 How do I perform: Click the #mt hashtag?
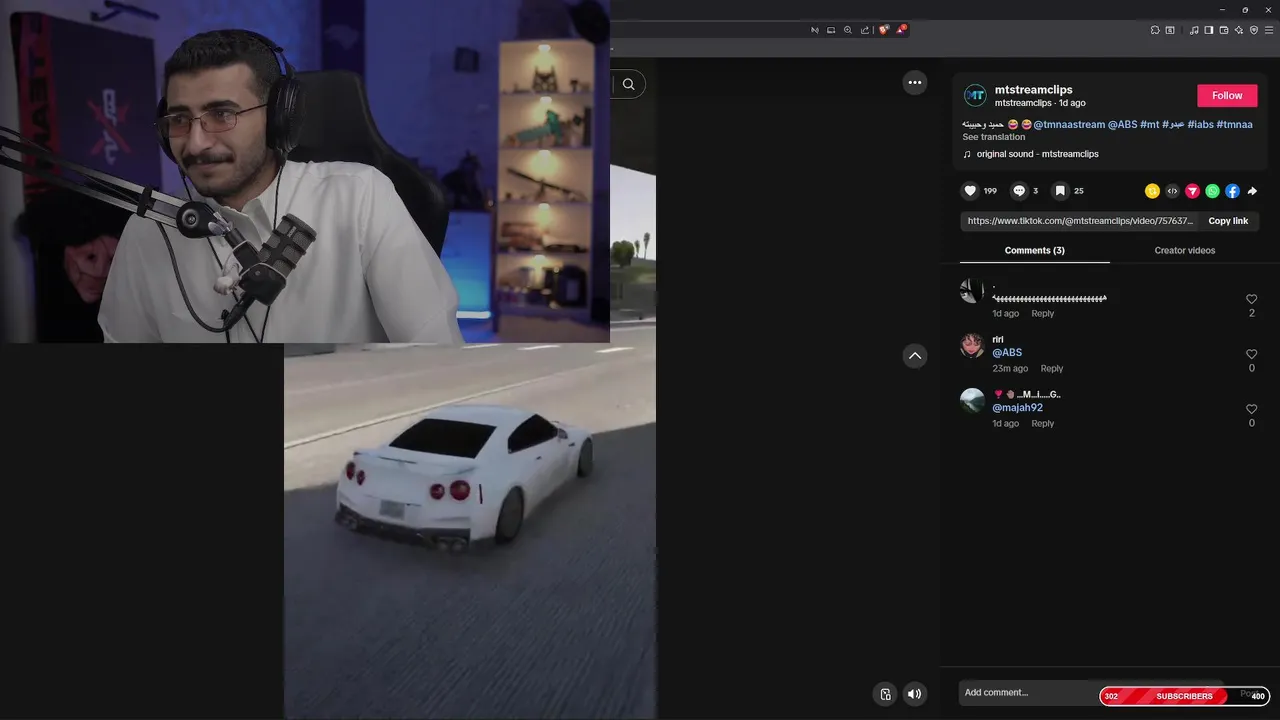pyautogui.click(x=1150, y=125)
